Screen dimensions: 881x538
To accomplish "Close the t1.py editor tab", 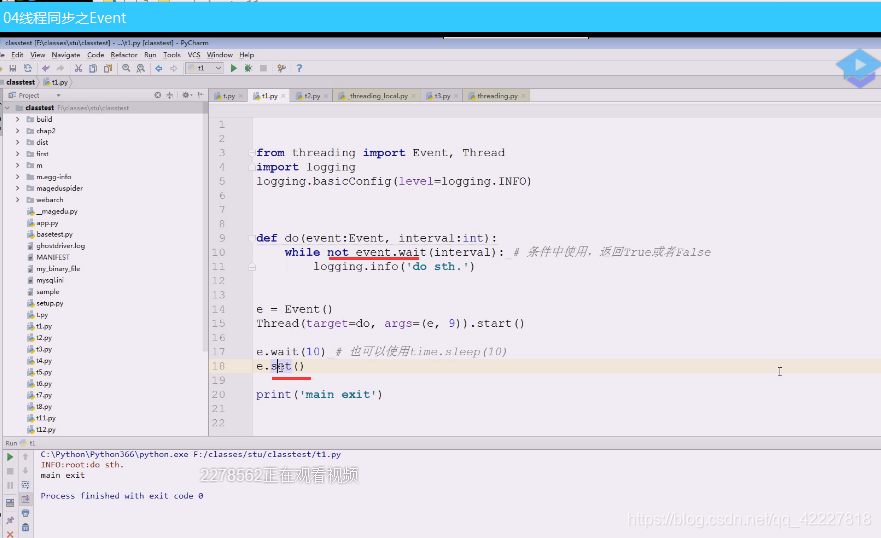I will [x=284, y=96].
